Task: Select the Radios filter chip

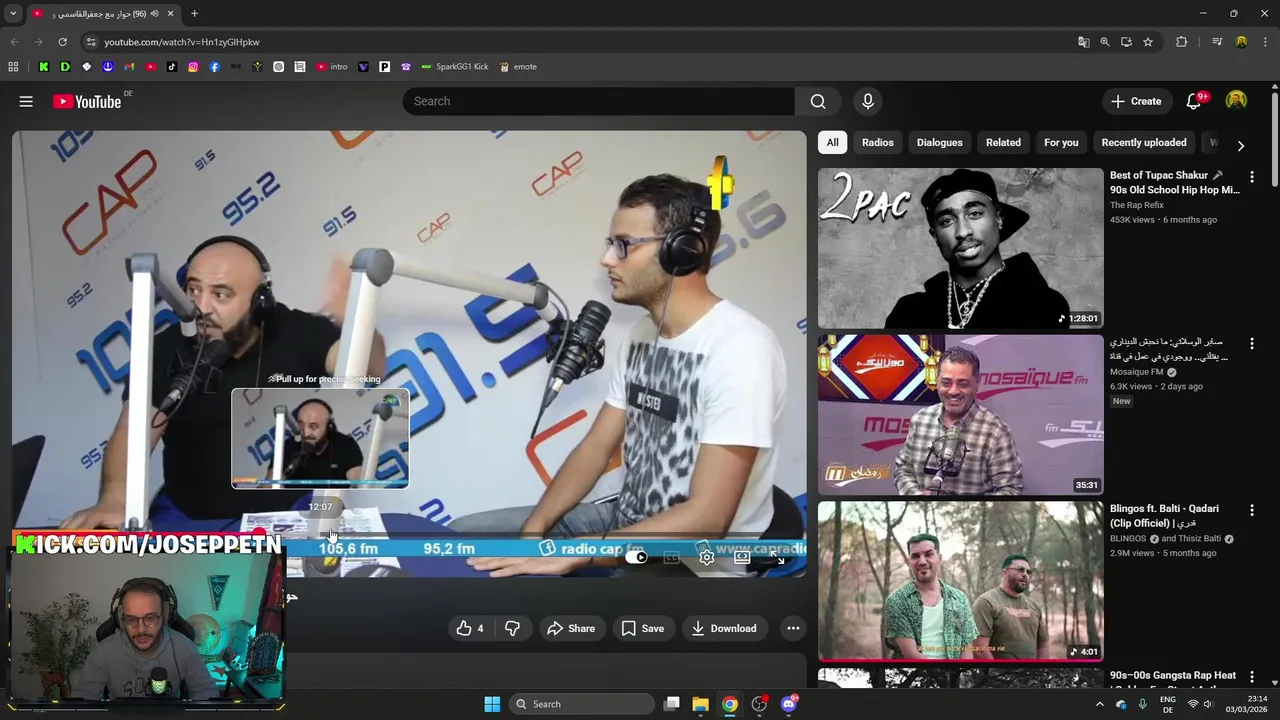Action: coord(877,142)
